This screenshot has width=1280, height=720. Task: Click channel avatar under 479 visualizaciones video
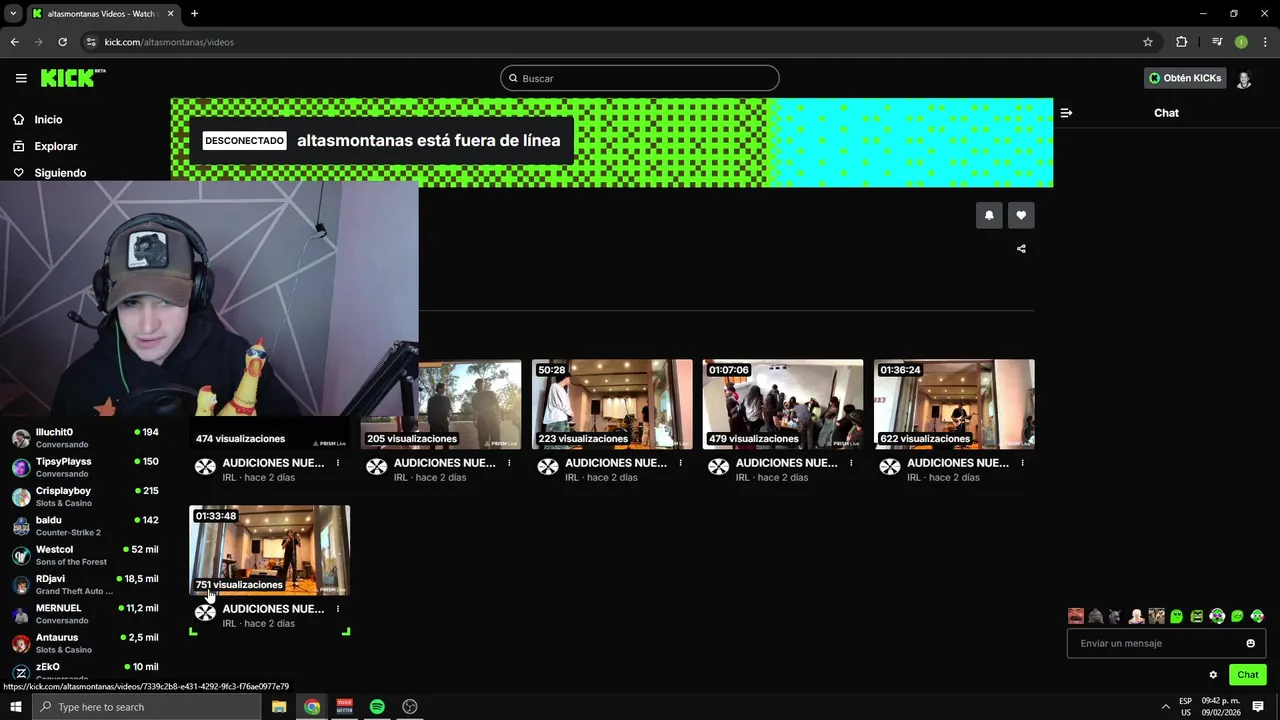tap(719, 467)
